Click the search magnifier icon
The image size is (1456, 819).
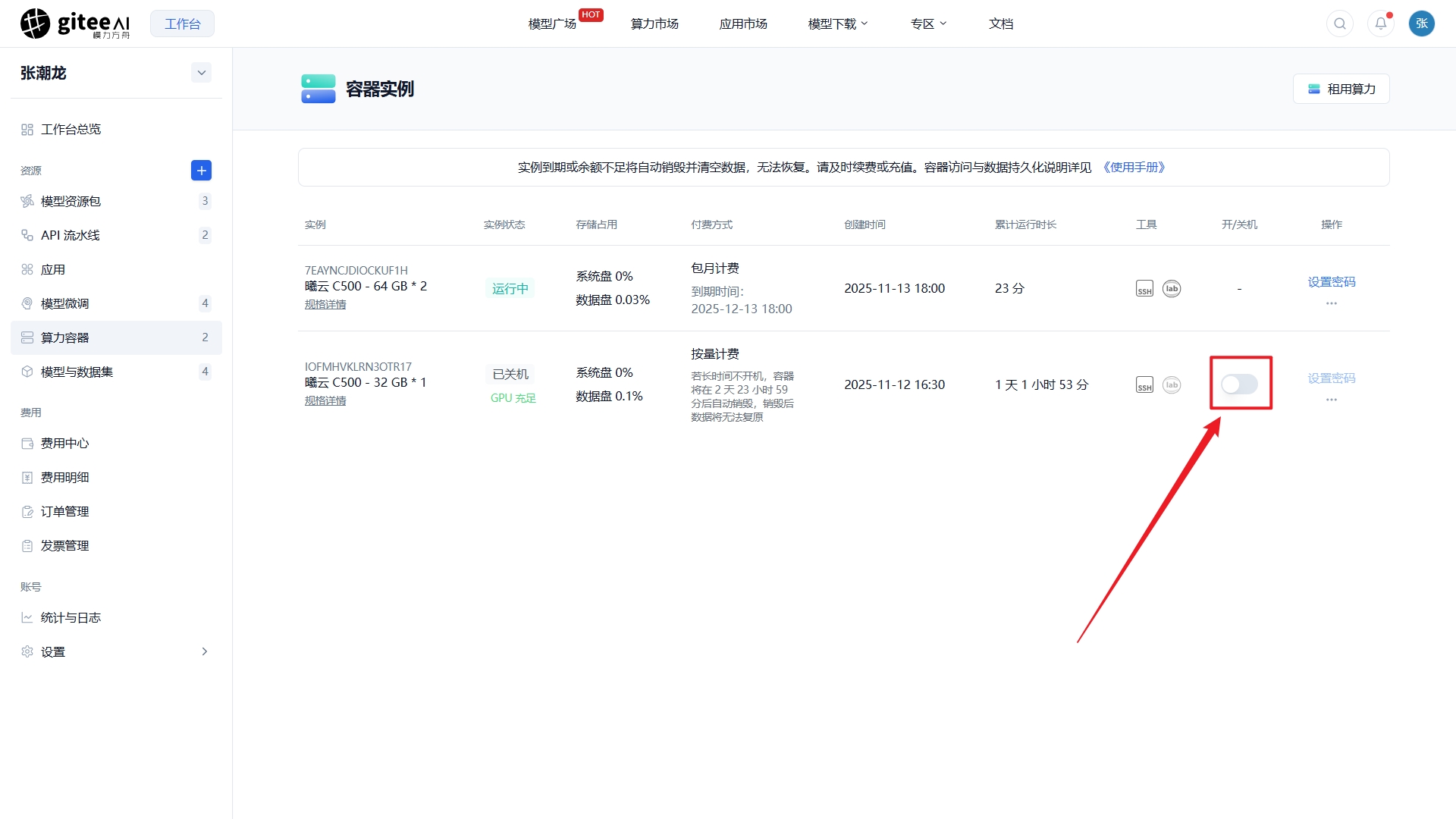[1340, 24]
